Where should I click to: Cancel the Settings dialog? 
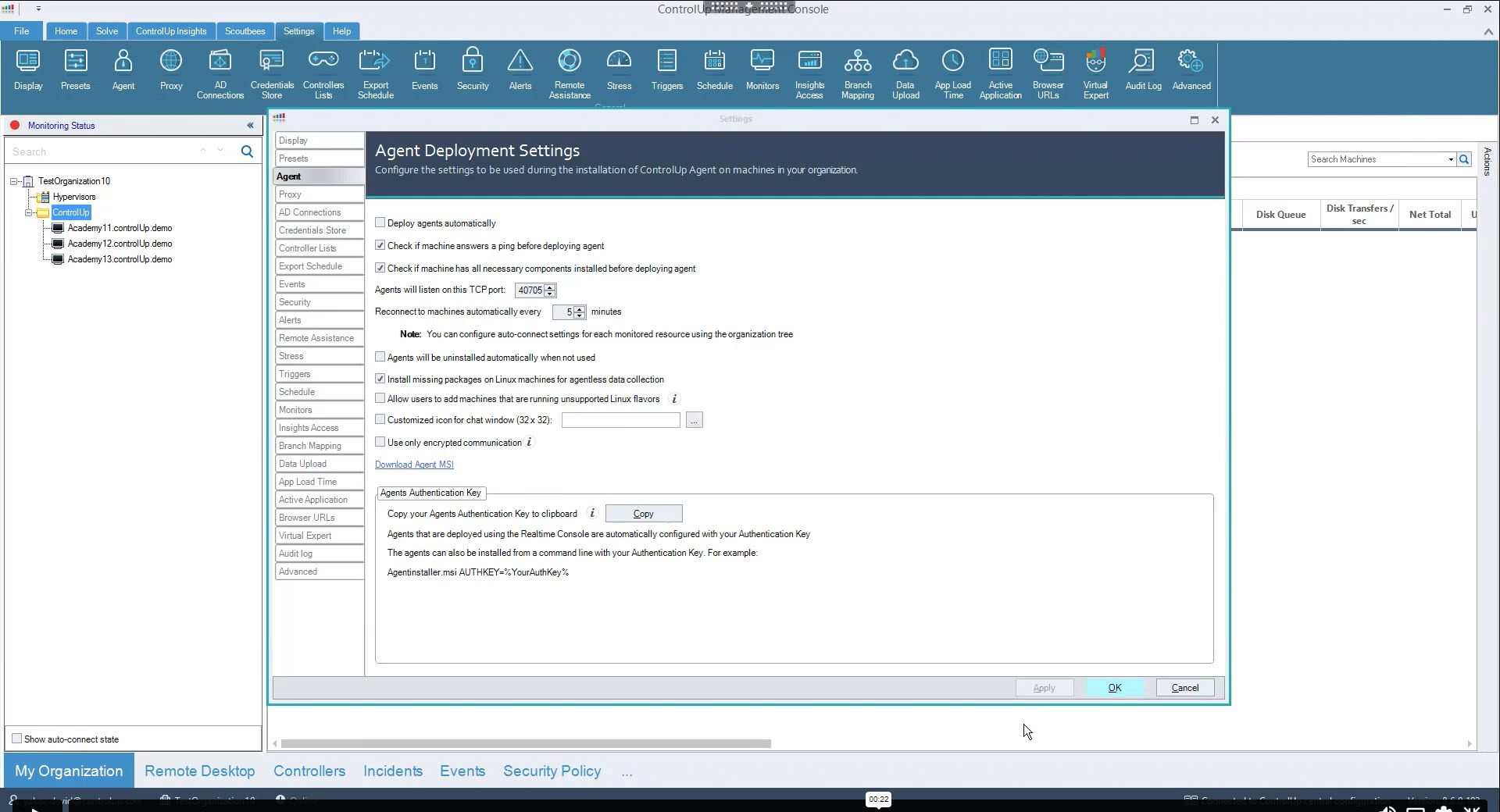point(1185,688)
